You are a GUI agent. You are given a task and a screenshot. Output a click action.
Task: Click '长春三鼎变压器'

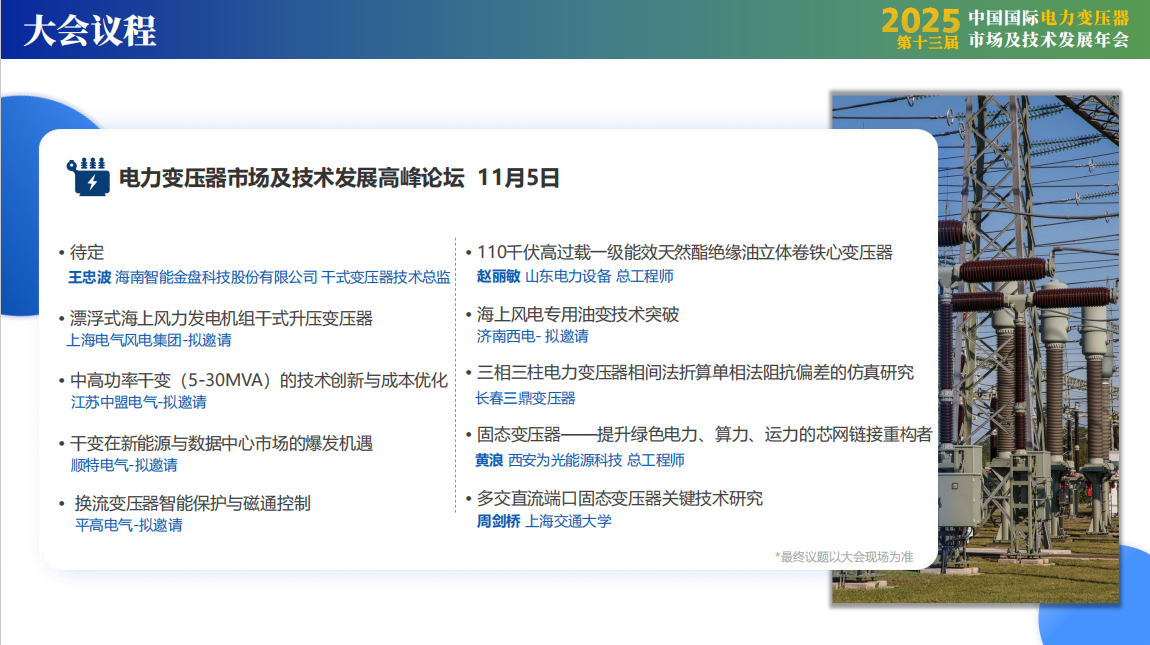525,398
